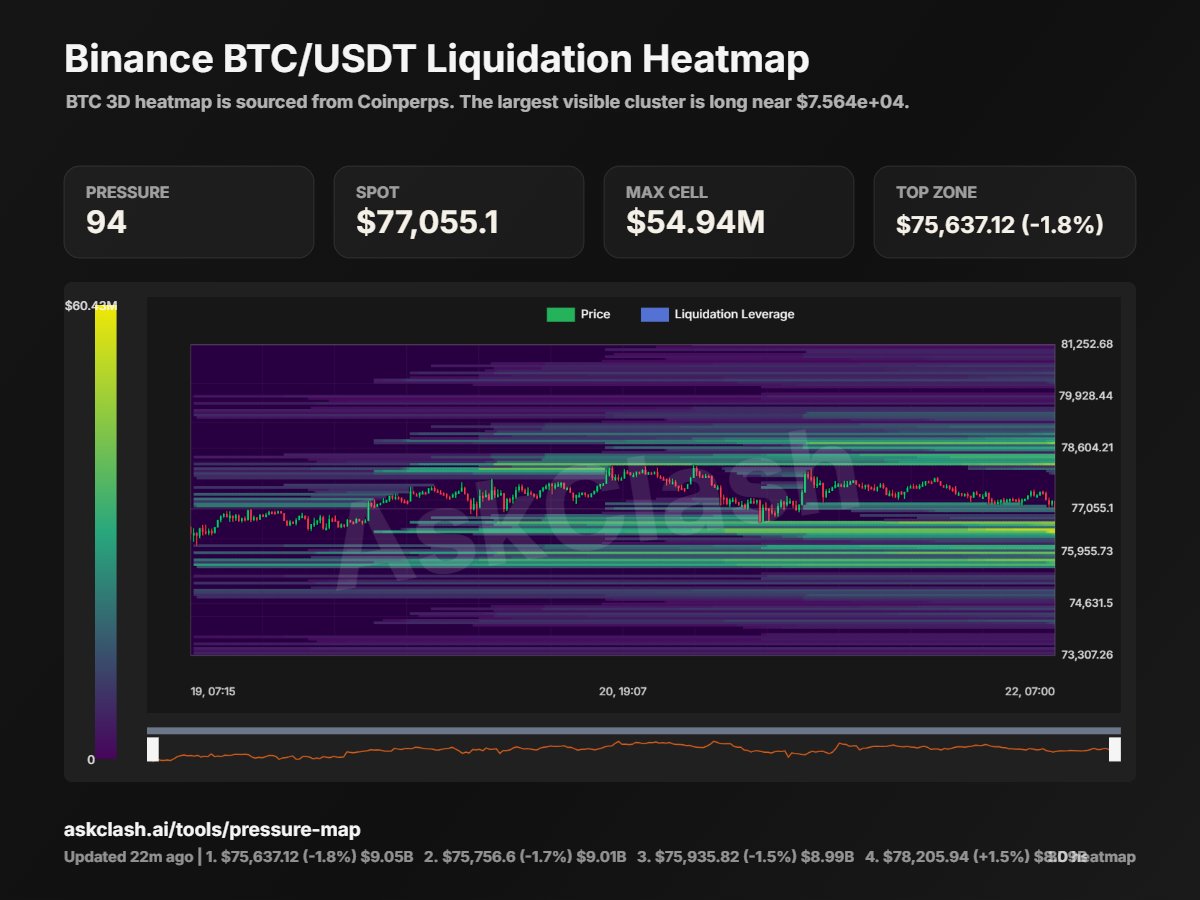Click the vertical color scale bar
Image resolution: width=1200 pixels, height=900 pixels.
pyautogui.click(x=106, y=532)
